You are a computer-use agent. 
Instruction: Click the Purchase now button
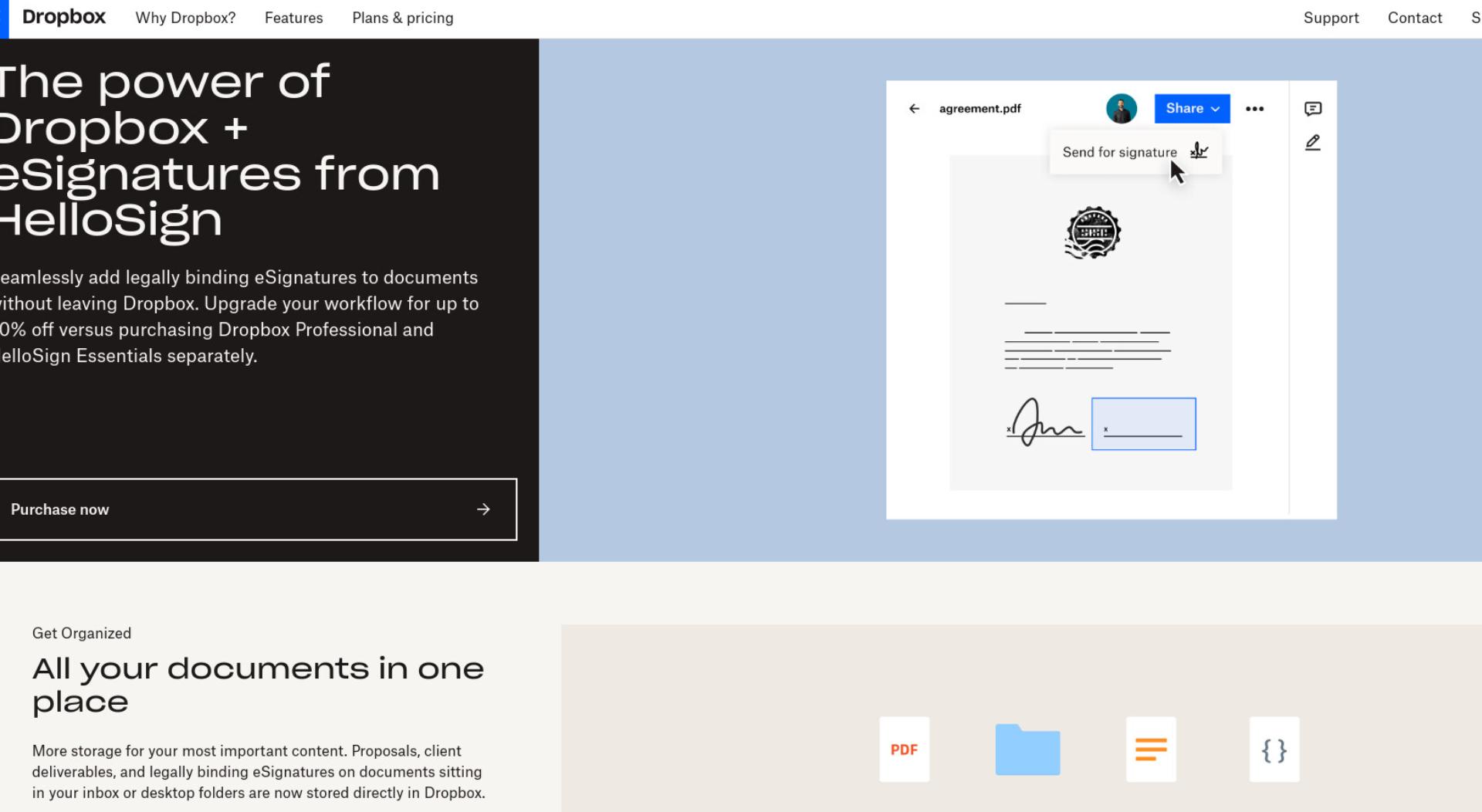[x=258, y=509]
